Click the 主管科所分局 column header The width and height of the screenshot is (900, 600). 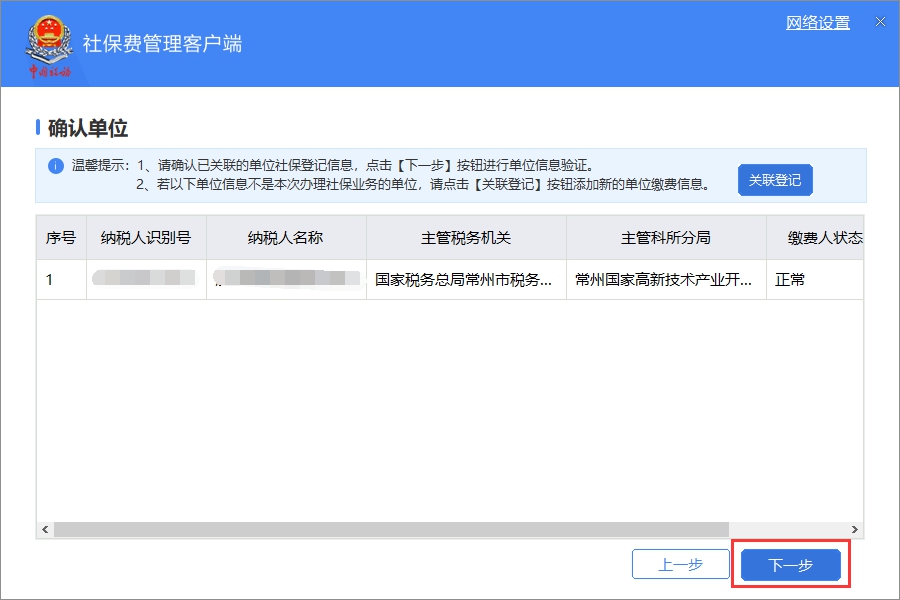(664, 237)
